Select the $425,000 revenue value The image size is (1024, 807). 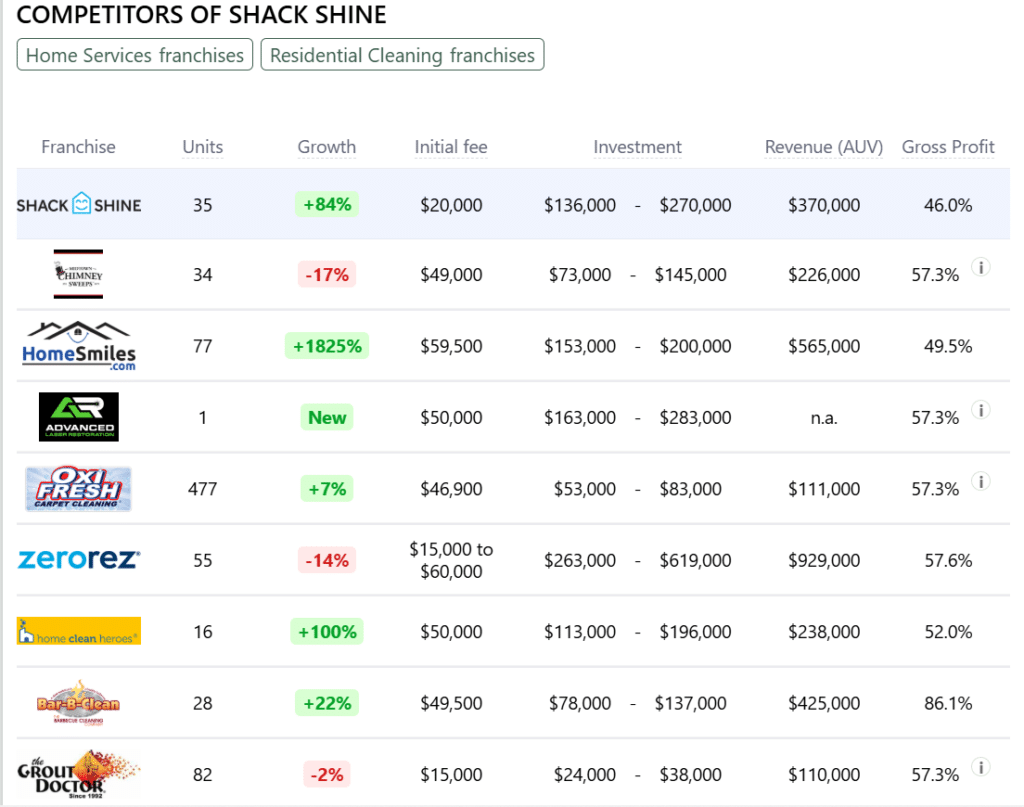824,703
